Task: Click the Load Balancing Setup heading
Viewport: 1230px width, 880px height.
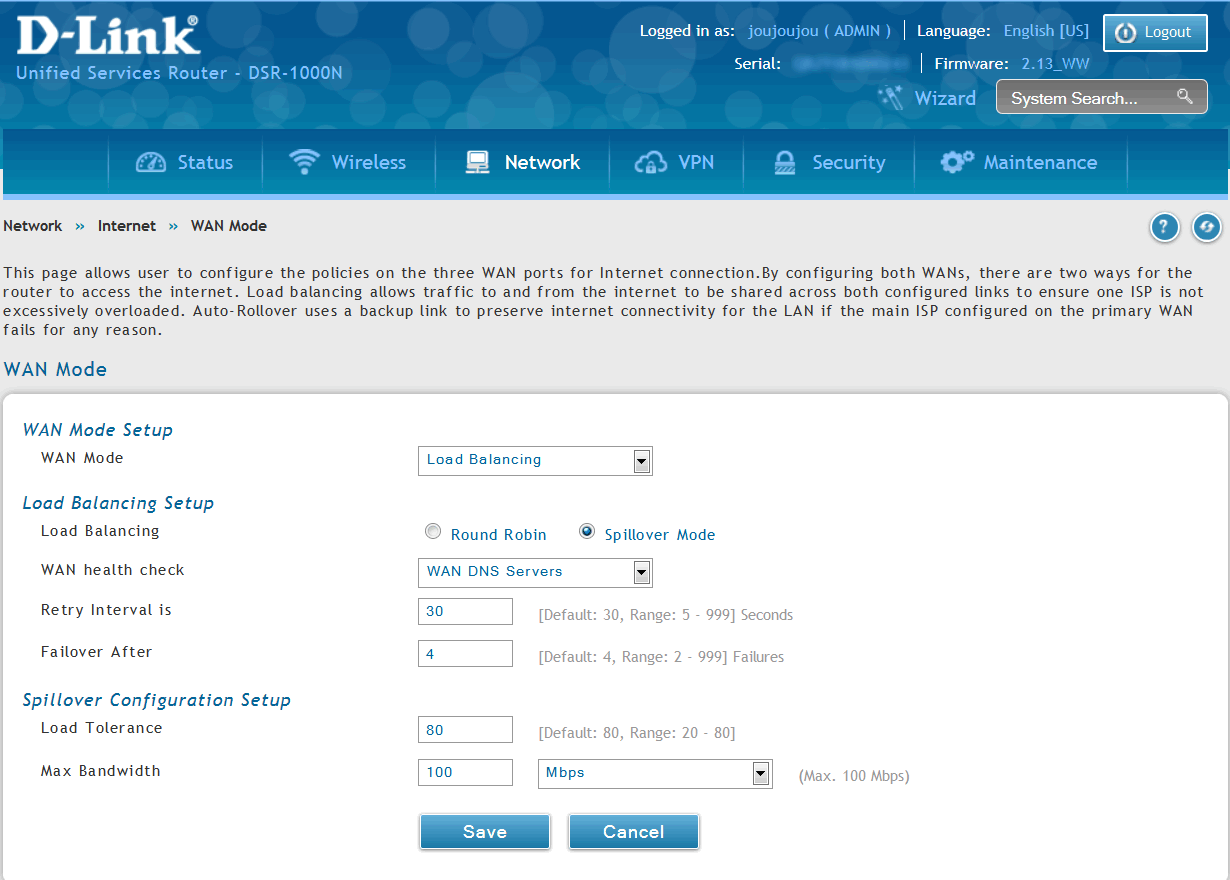Action: click(x=118, y=503)
